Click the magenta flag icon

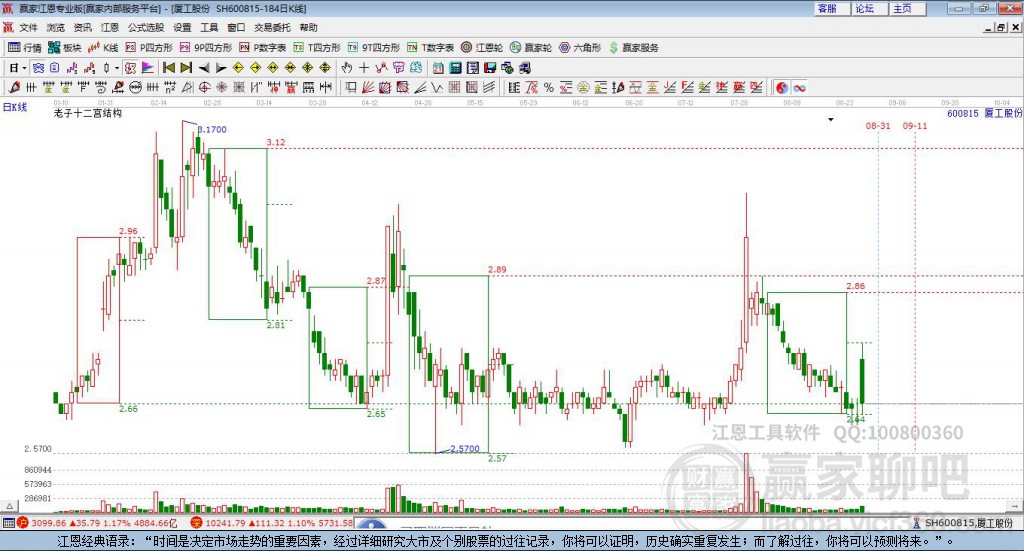point(148,68)
